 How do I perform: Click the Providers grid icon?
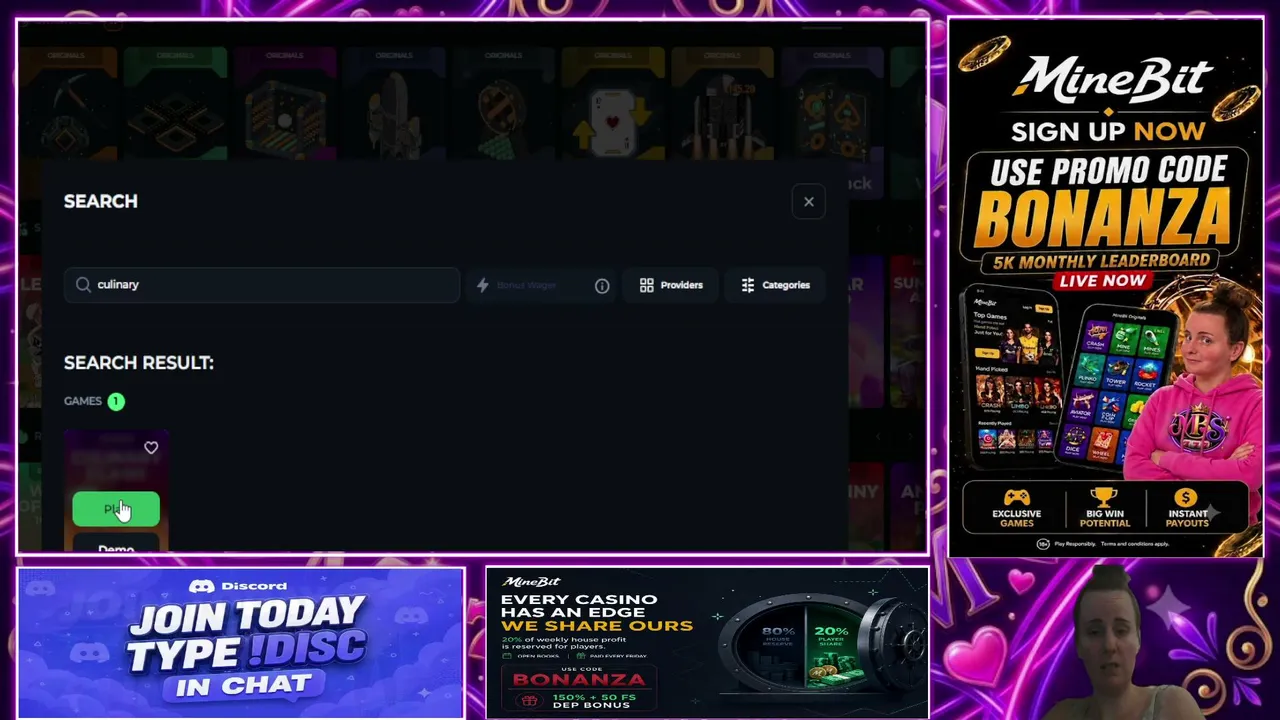pos(647,285)
